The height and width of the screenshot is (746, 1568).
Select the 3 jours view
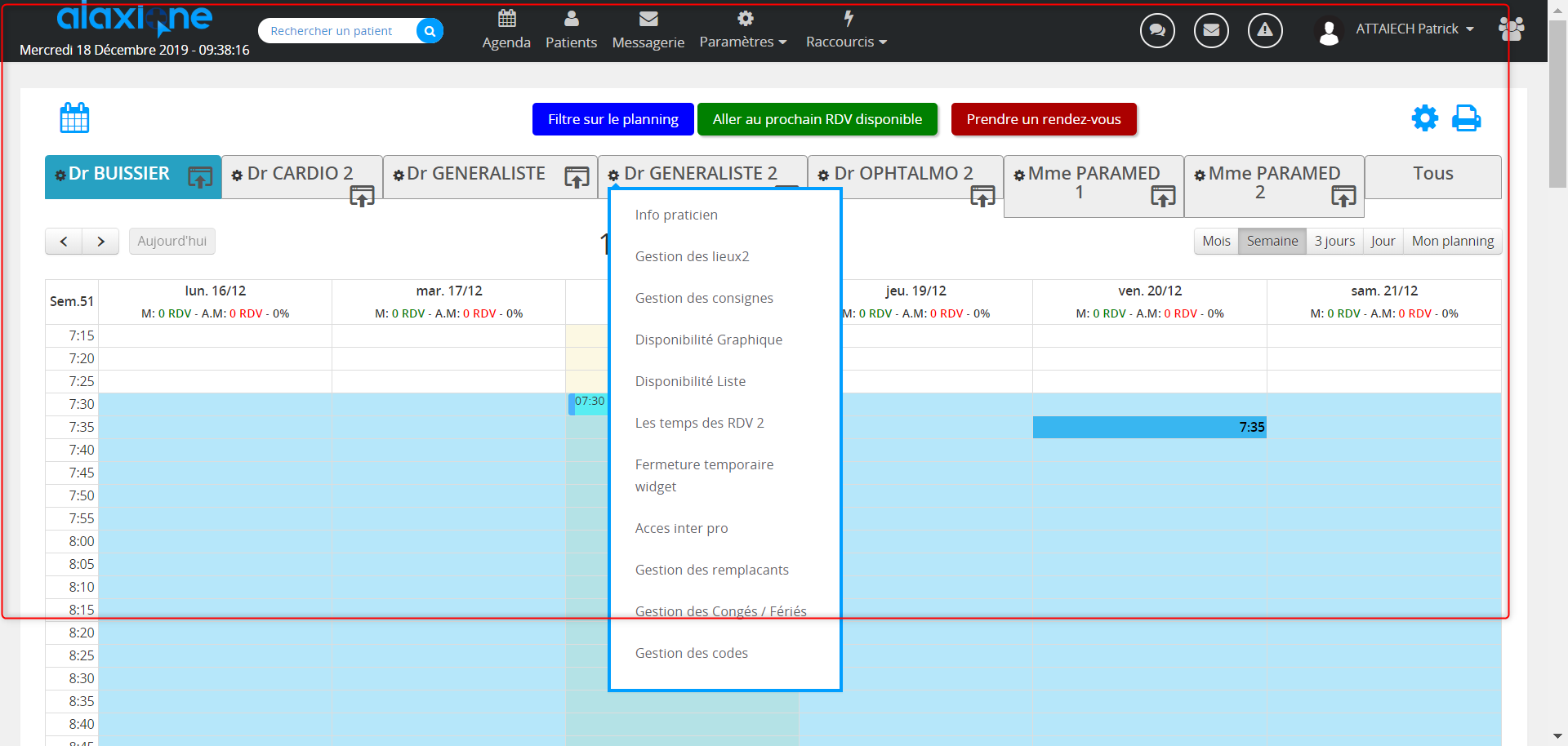click(1334, 241)
